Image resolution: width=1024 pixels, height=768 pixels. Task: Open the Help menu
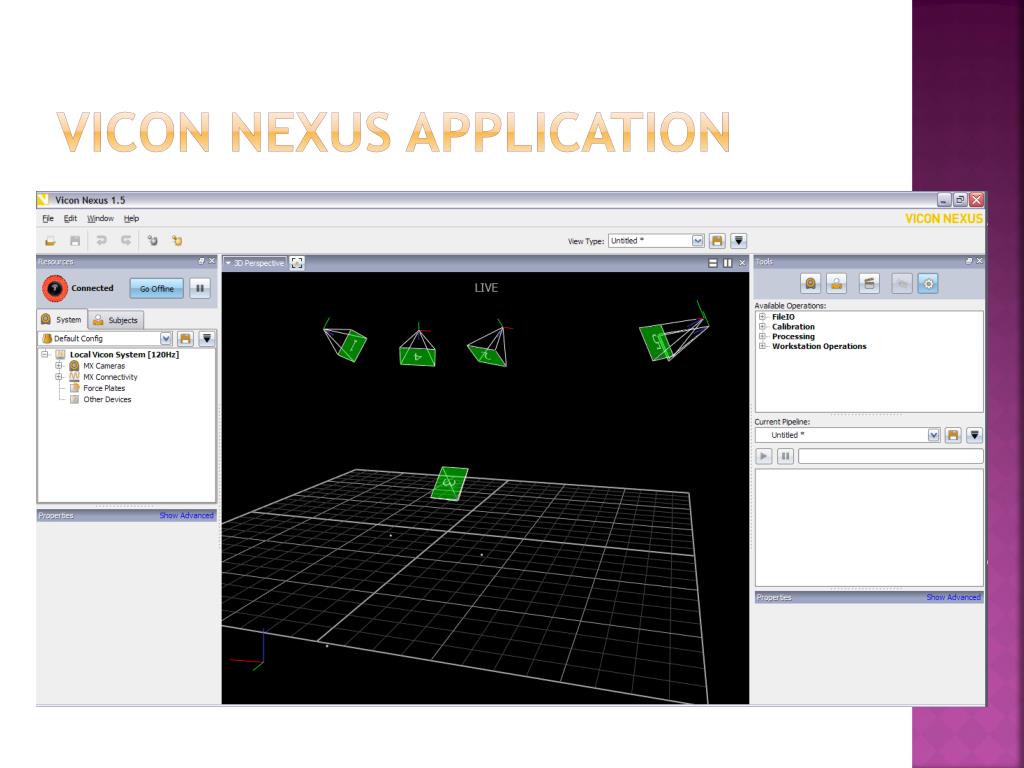pyautogui.click(x=131, y=218)
